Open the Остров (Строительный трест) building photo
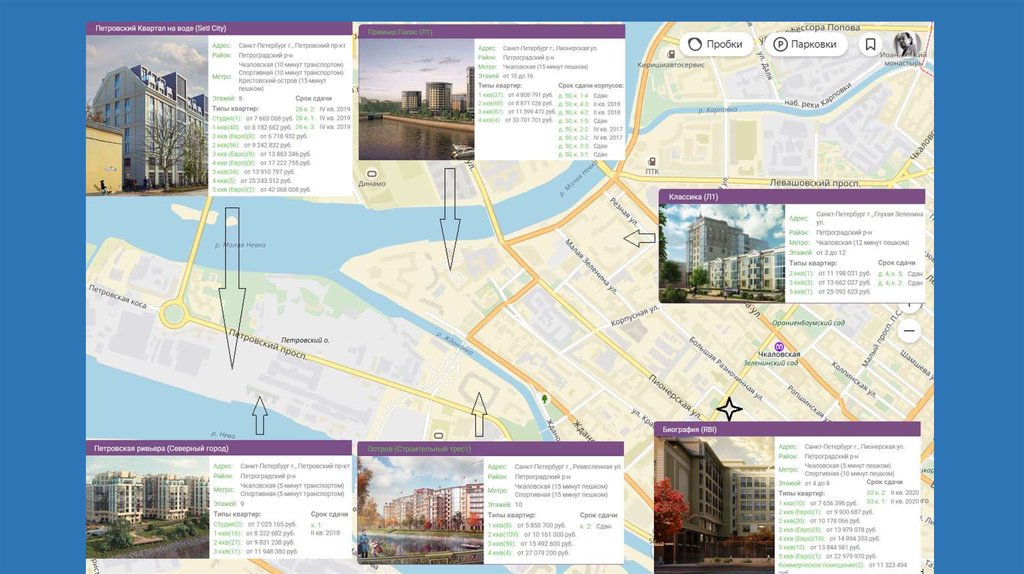Viewport: 1024px width, 574px height. coord(420,509)
